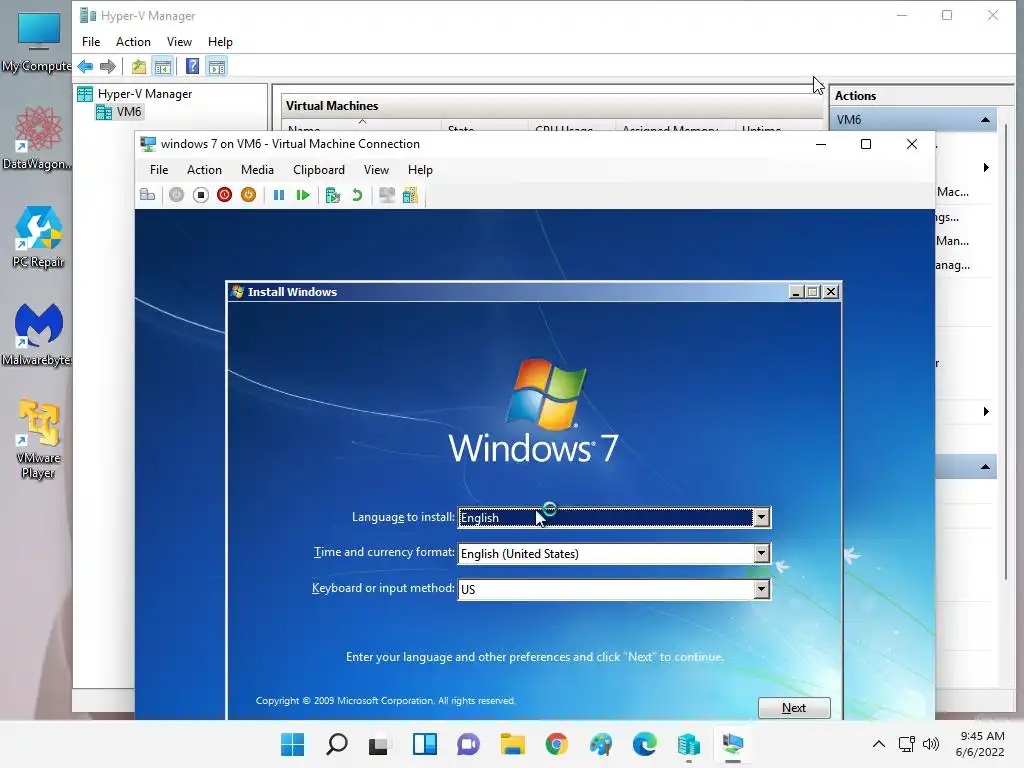Create a checkpoint using toolbar icon

(x=333, y=195)
